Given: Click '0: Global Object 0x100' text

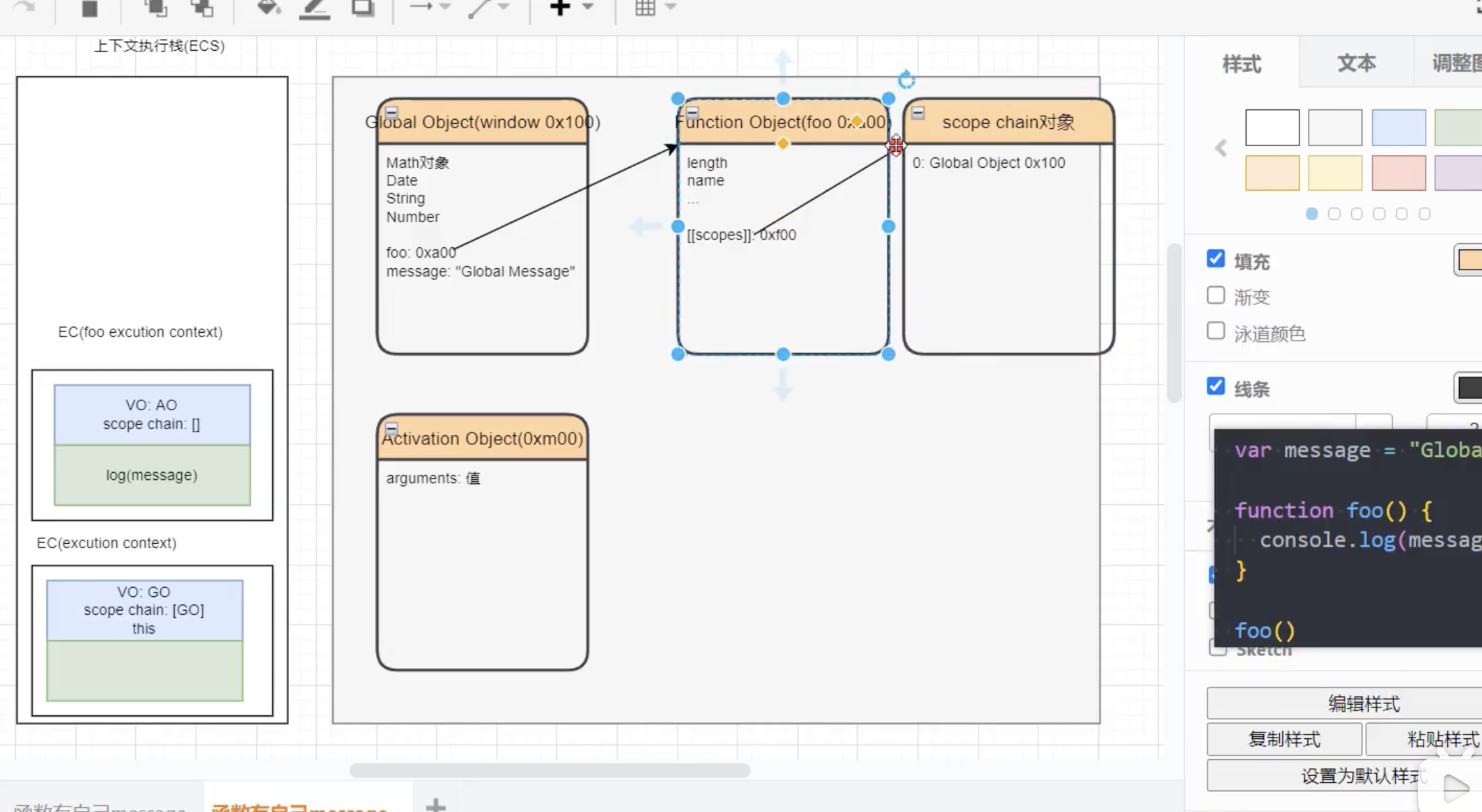Looking at the screenshot, I should tap(988, 163).
